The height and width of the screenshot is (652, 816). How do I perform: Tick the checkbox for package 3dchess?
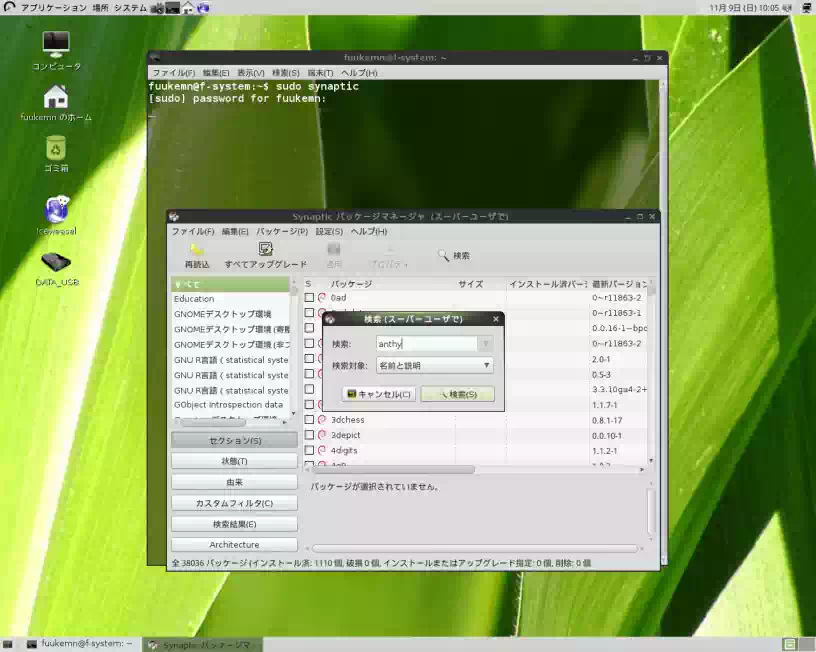click(x=309, y=419)
